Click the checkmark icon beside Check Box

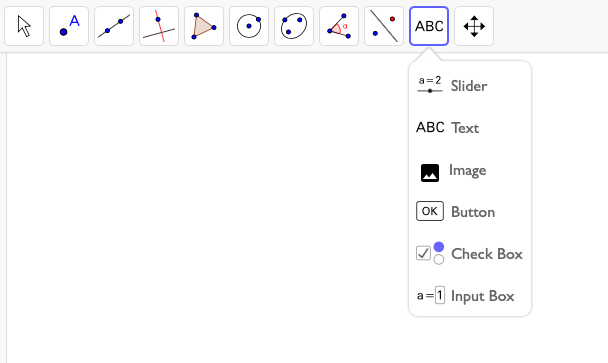(x=423, y=253)
